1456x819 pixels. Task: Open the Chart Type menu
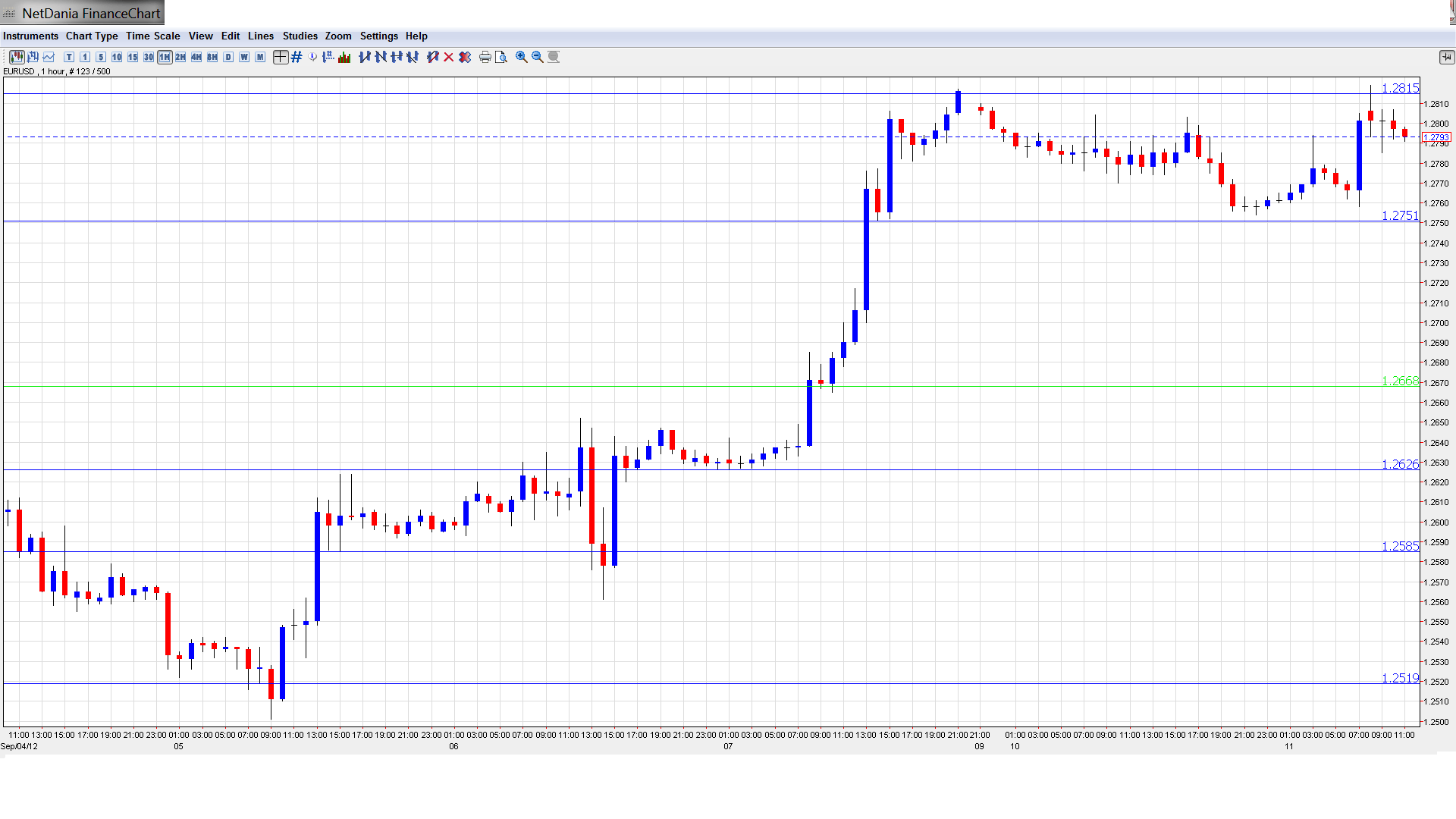tap(92, 36)
